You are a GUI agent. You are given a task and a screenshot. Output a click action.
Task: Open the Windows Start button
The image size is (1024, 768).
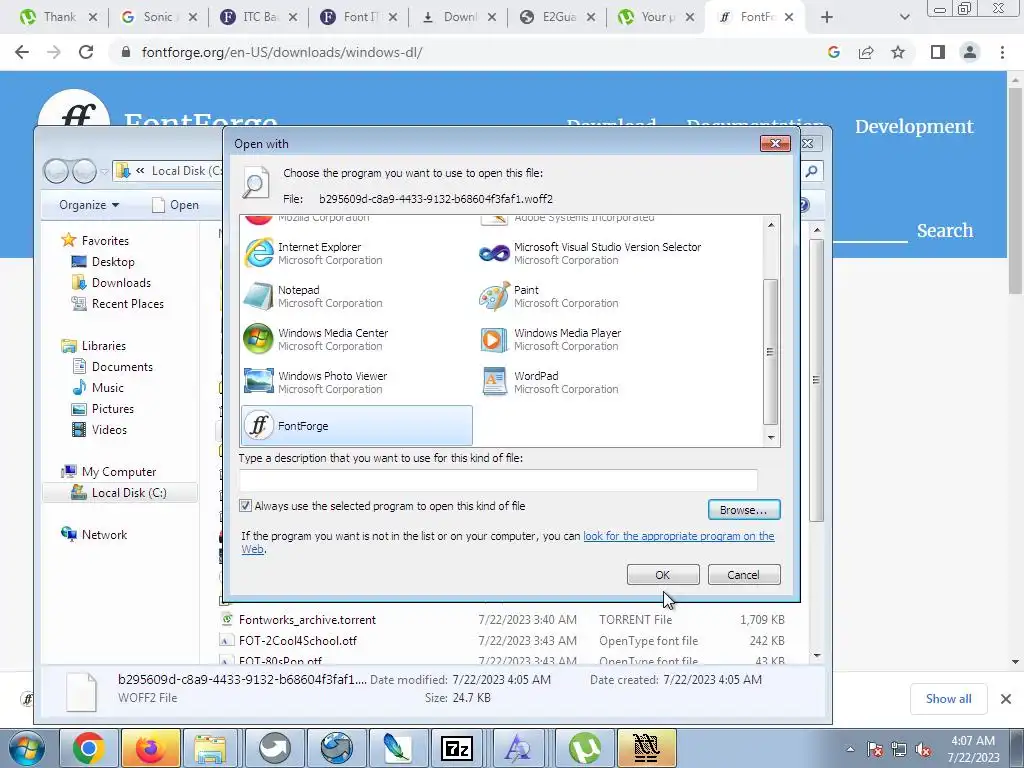27,748
